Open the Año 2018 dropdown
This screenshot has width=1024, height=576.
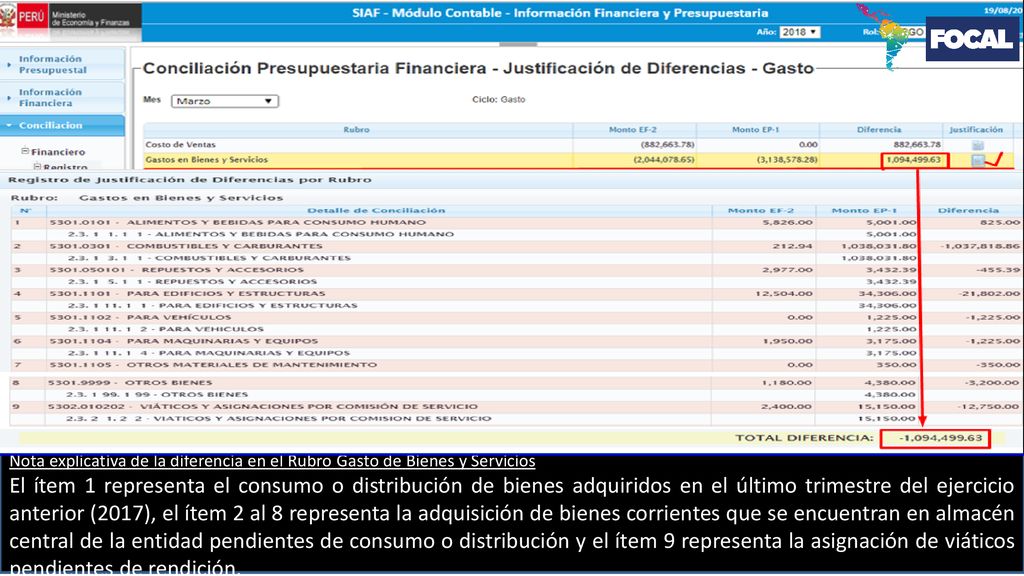tap(799, 32)
